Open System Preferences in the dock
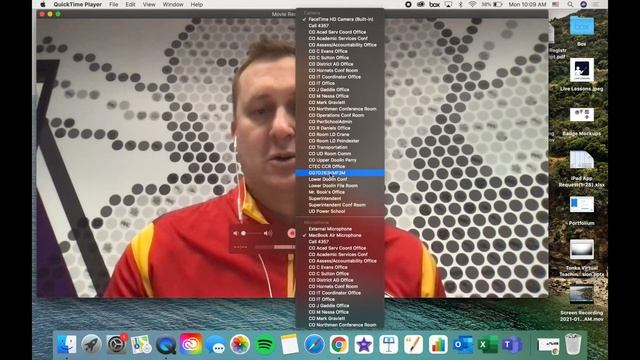 [x=116, y=344]
